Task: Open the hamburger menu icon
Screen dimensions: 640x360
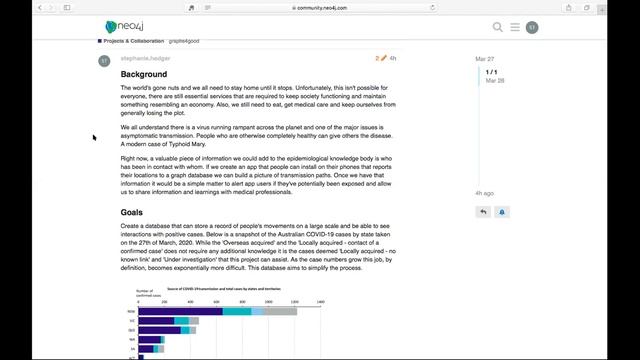Action: (x=515, y=27)
